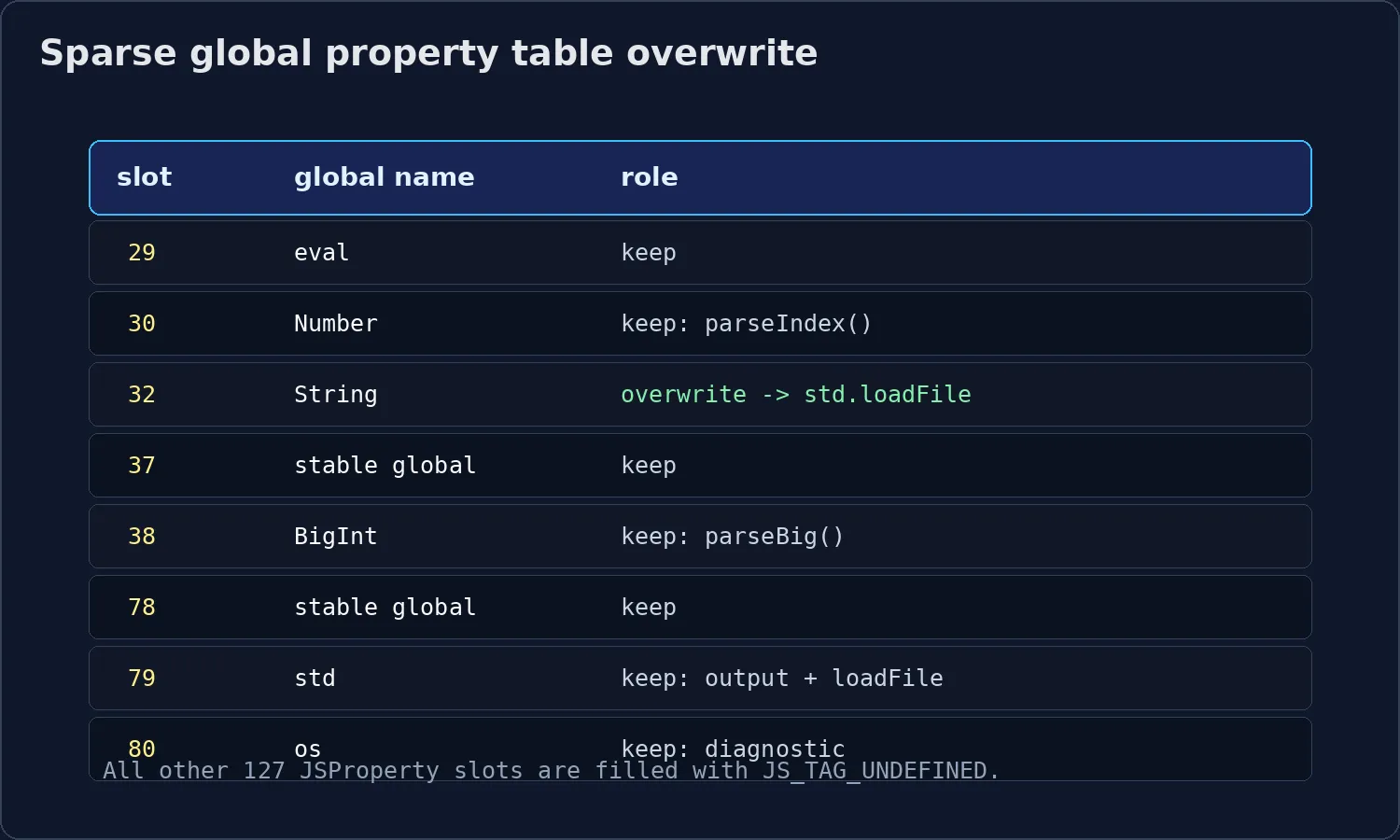Select slot number 32

[142, 395]
